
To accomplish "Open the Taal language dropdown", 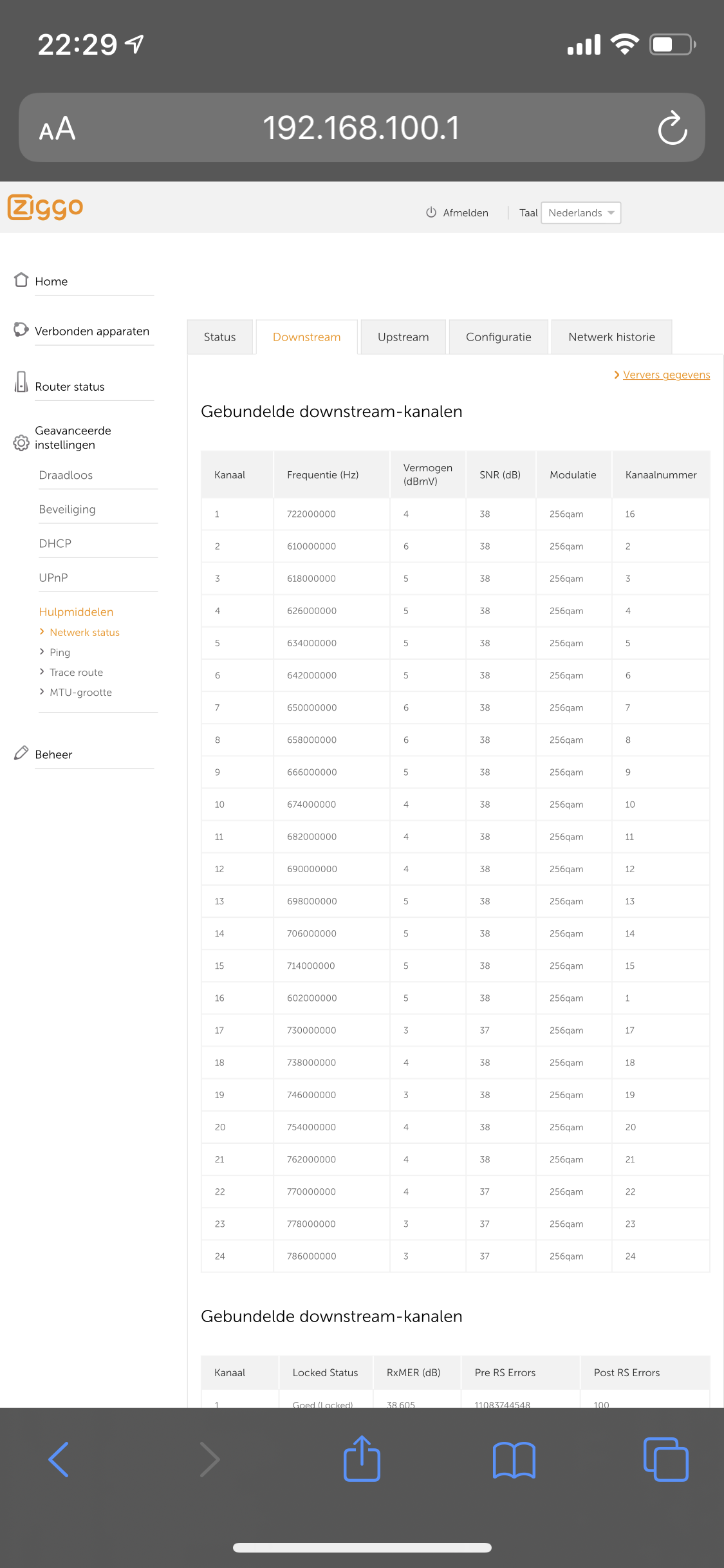I will click(x=580, y=213).
